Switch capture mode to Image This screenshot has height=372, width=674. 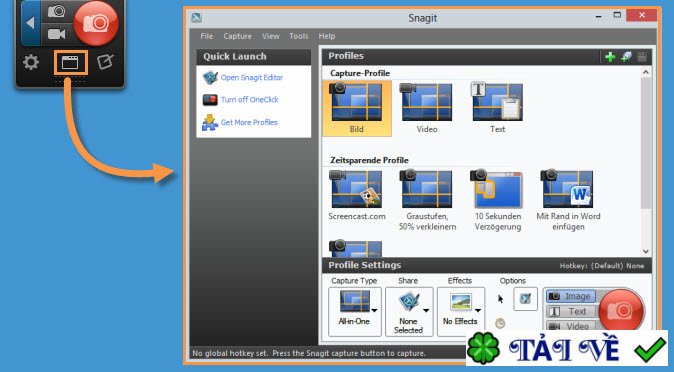(571, 296)
